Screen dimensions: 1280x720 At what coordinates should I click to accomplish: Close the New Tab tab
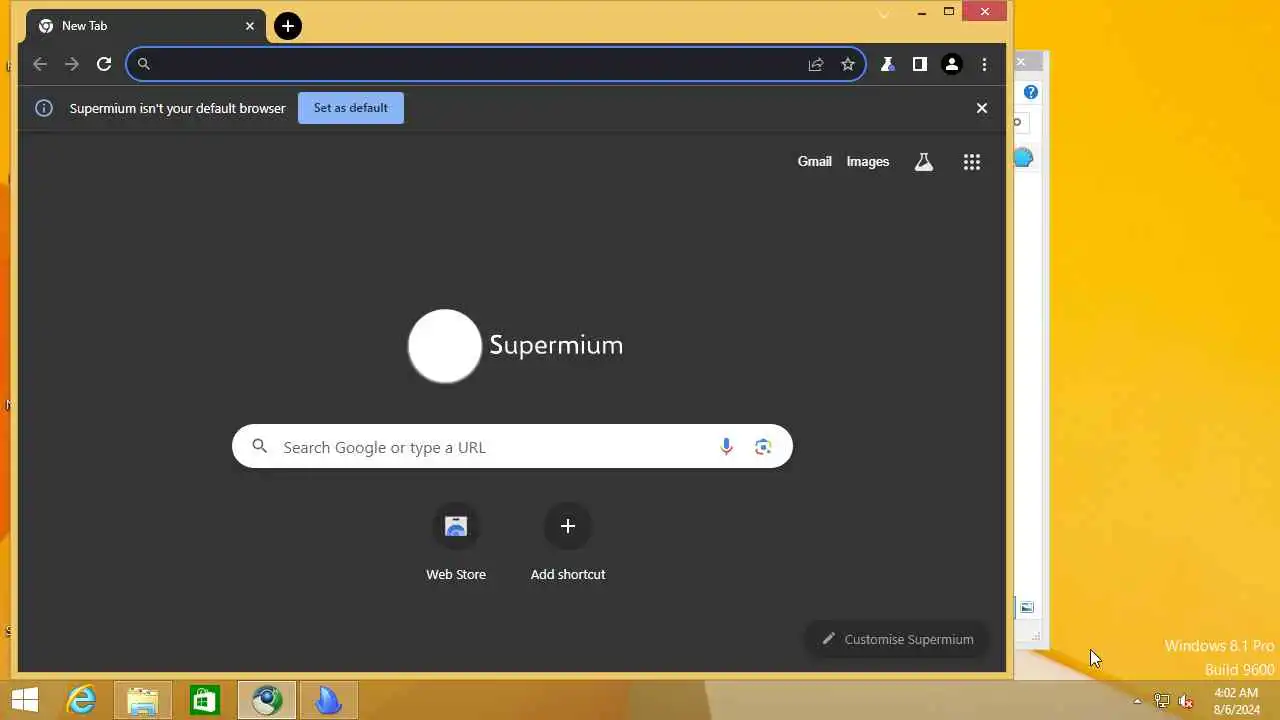click(250, 26)
